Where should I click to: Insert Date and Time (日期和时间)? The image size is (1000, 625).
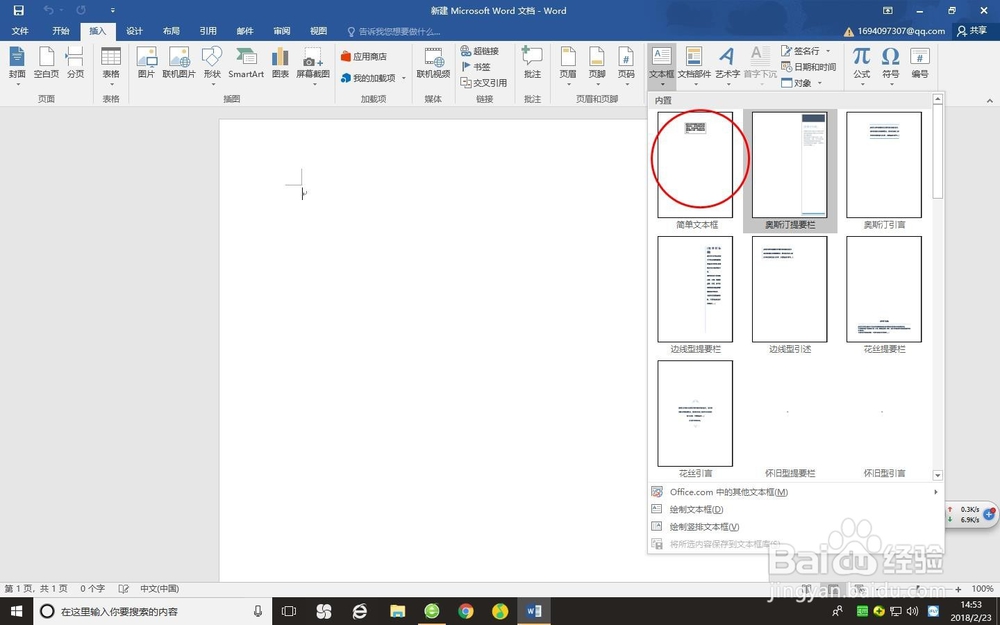point(809,66)
